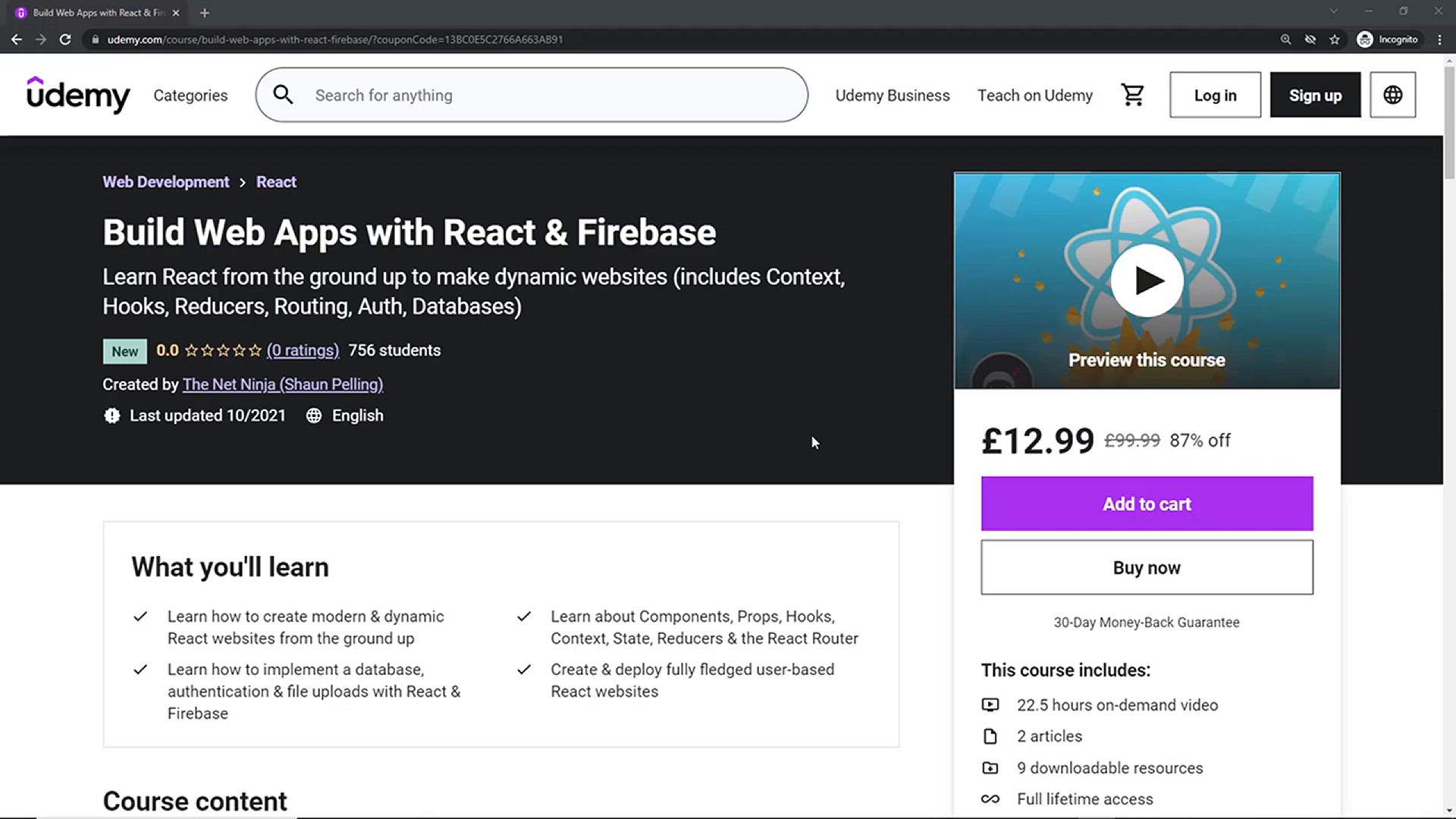Viewport: 1456px width, 819px height.
Task: Open Teach on Udemy link
Action: click(x=1034, y=96)
